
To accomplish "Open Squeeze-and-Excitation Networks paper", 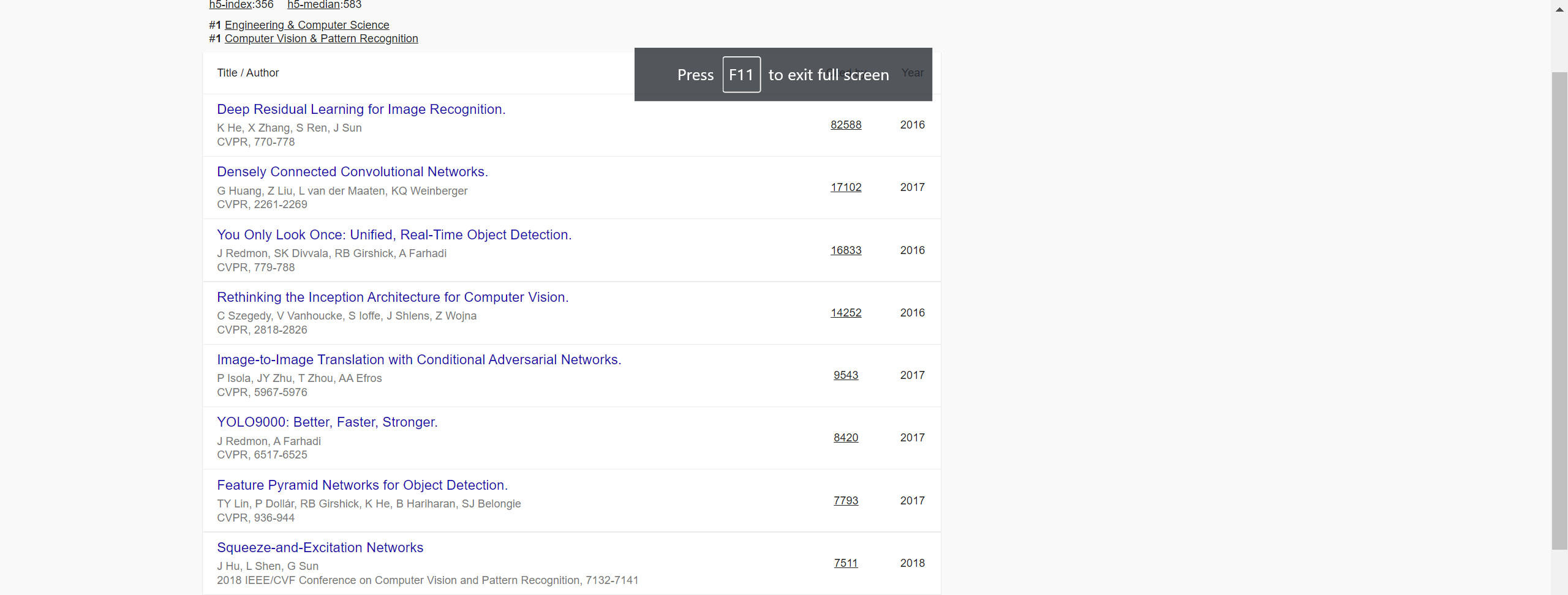I will pyautogui.click(x=320, y=548).
